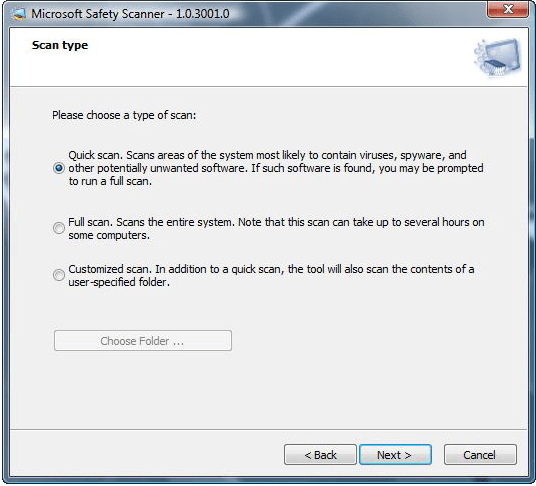Select the Quick scan radio button

[59, 168]
